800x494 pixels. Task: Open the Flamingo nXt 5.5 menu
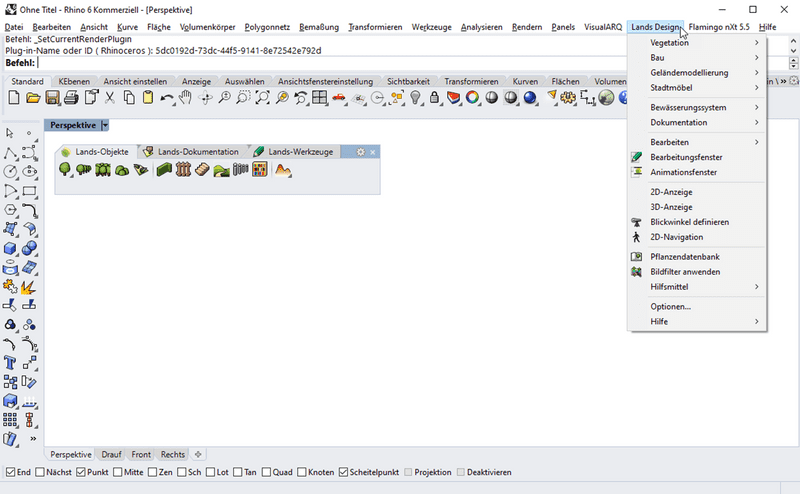coord(719,27)
